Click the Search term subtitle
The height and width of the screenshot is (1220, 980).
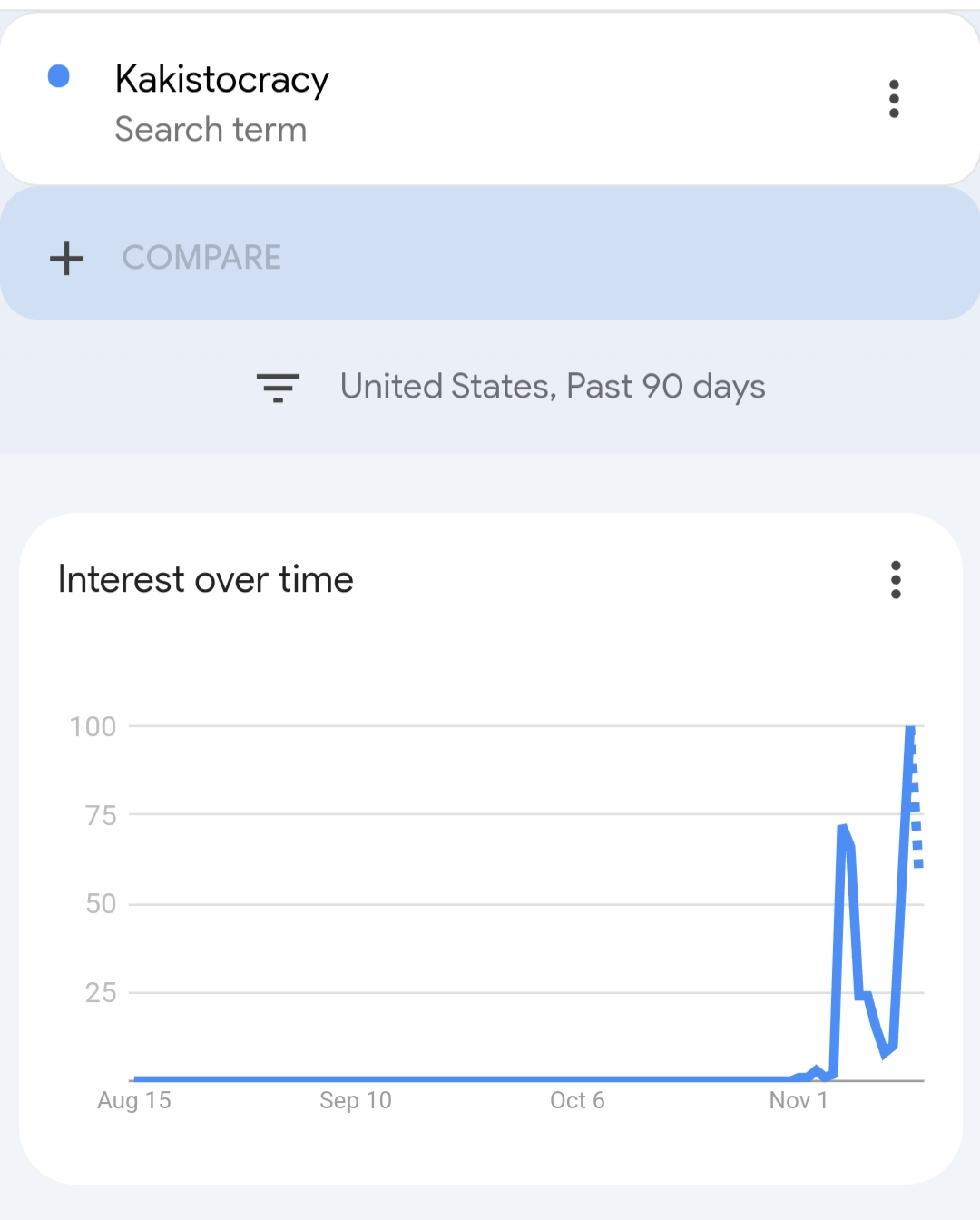click(x=211, y=130)
